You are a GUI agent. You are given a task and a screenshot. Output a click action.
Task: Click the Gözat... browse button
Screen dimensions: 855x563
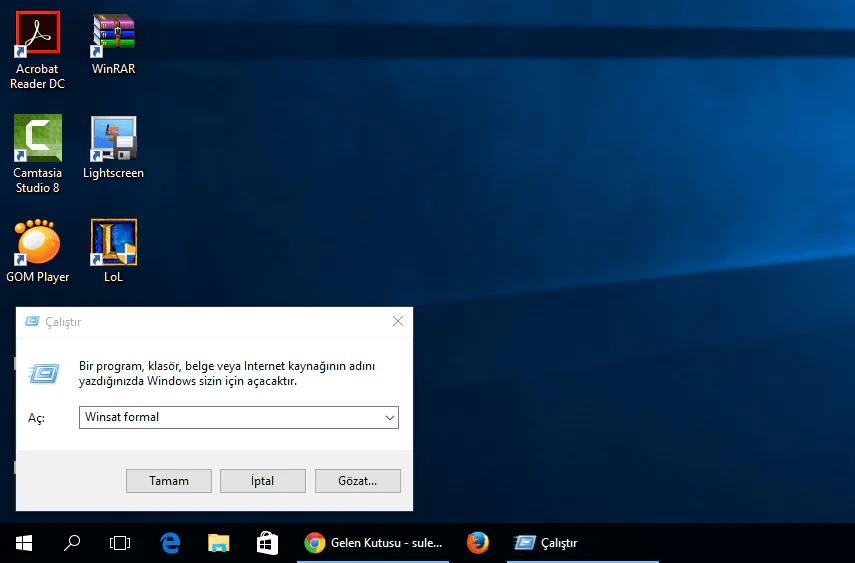357,481
